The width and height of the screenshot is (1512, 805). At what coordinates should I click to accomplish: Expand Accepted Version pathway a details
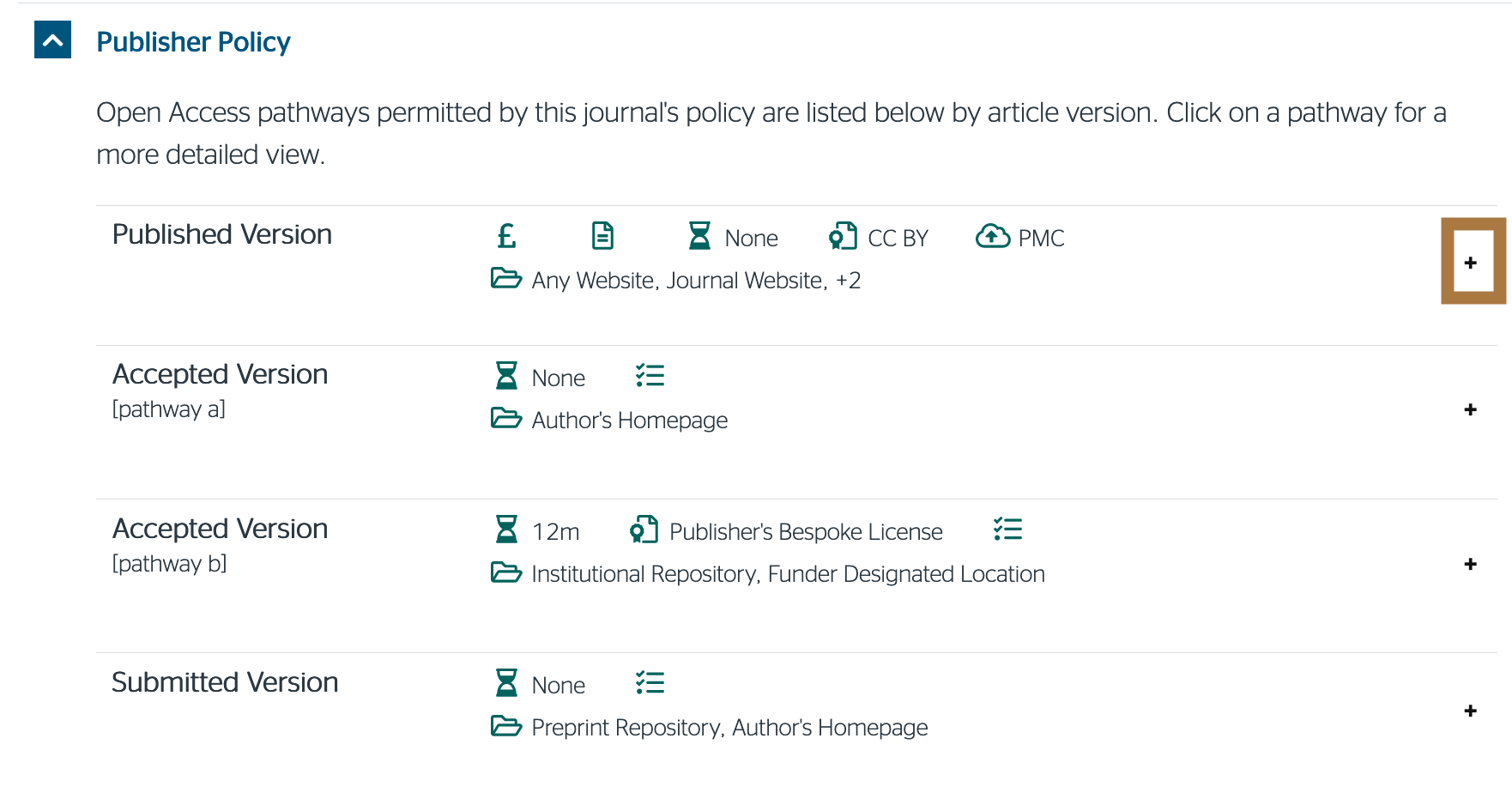[1471, 409]
